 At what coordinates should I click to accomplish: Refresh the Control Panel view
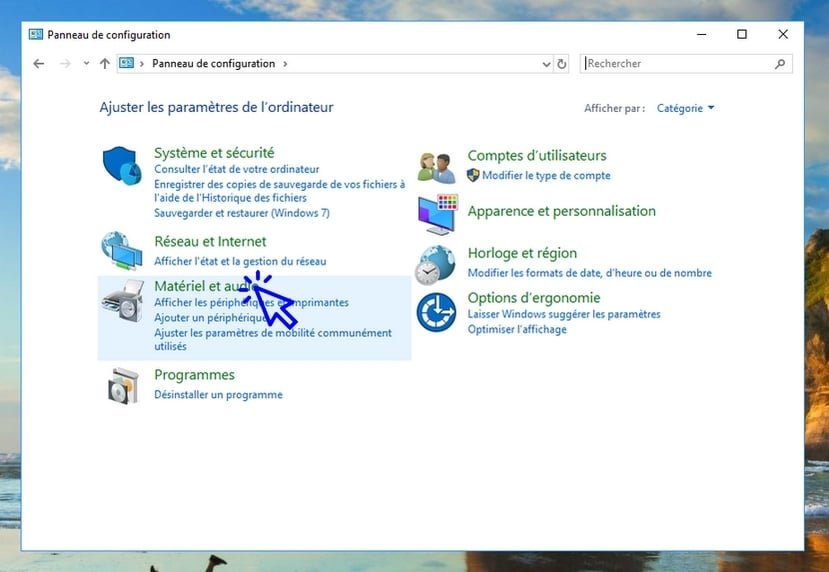pyautogui.click(x=561, y=64)
